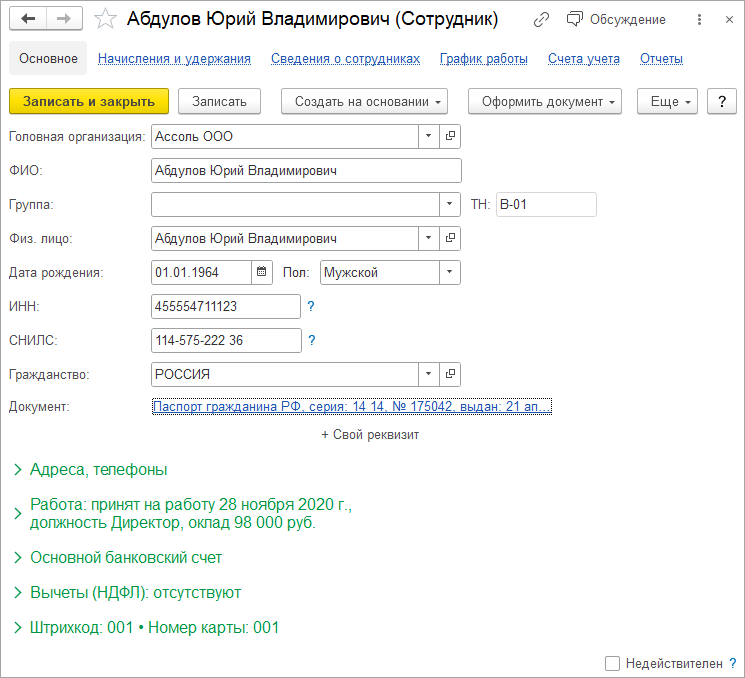Image resolution: width=745 pixels, height=678 pixels.
Task: Add employee card to favorites star
Action: [x=105, y=19]
